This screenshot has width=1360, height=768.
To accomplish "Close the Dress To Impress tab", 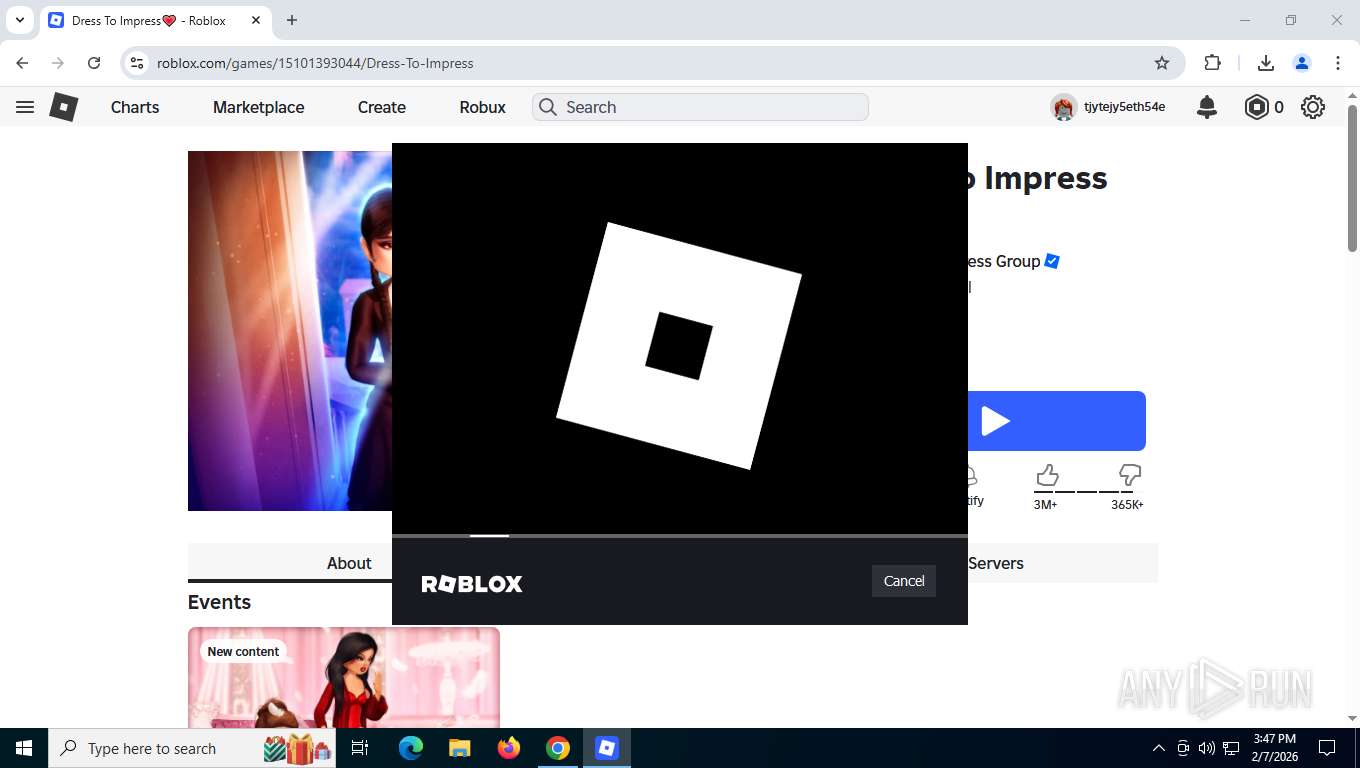I will pyautogui.click(x=256, y=20).
